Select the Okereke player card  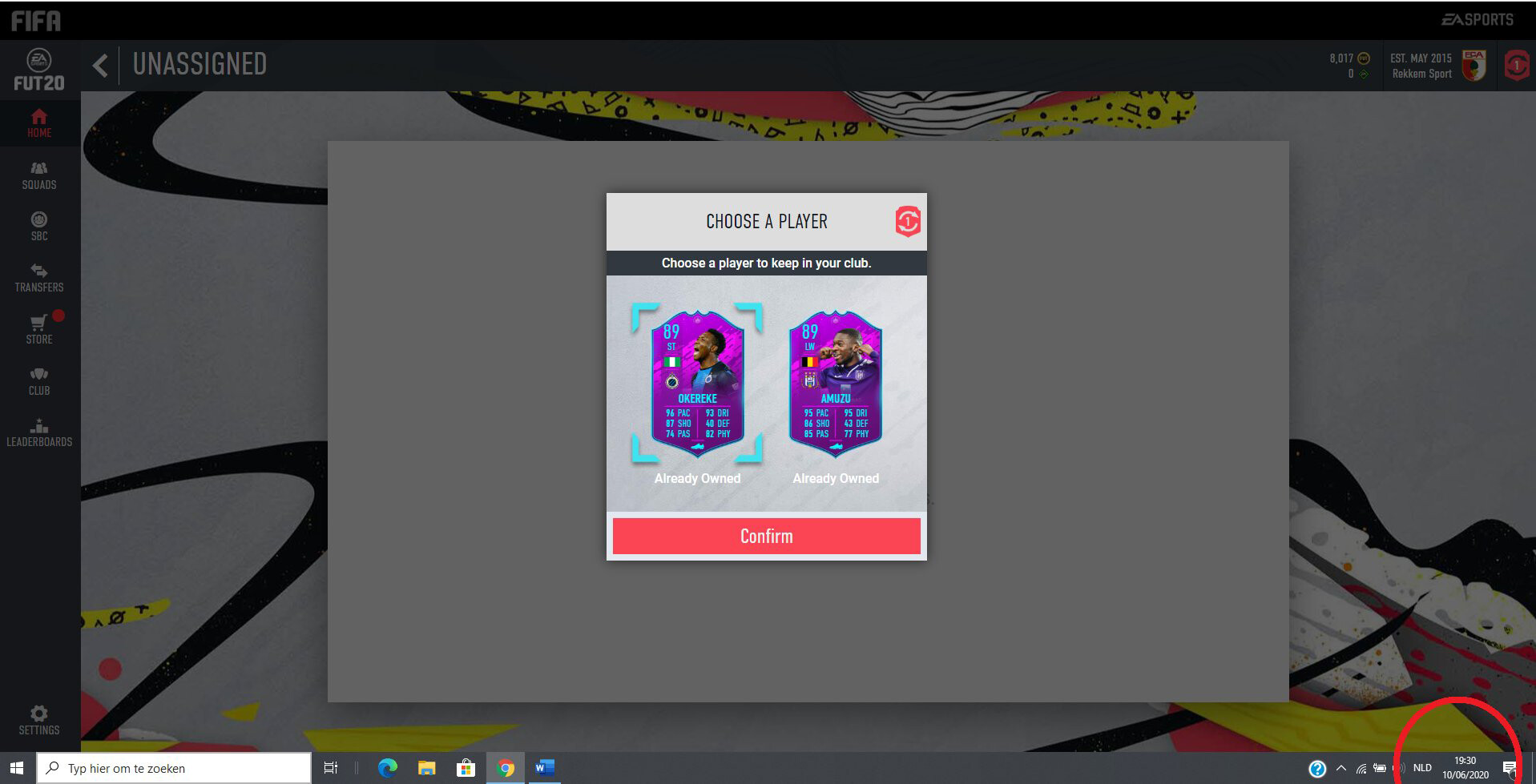(697, 383)
